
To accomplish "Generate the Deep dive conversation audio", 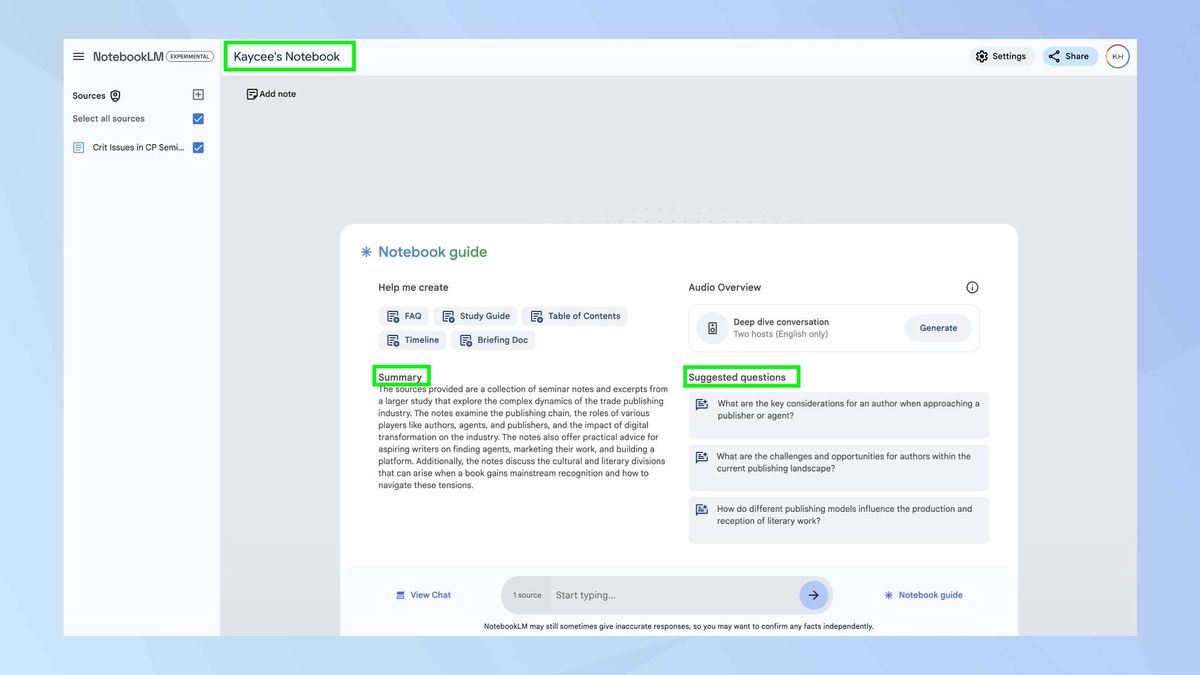I will pos(937,327).
